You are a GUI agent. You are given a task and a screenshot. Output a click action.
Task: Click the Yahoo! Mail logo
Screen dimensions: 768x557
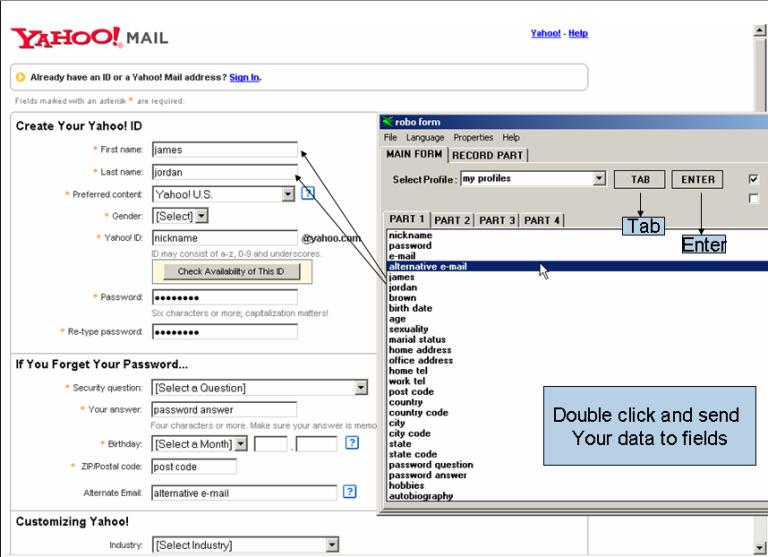tap(90, 38)
